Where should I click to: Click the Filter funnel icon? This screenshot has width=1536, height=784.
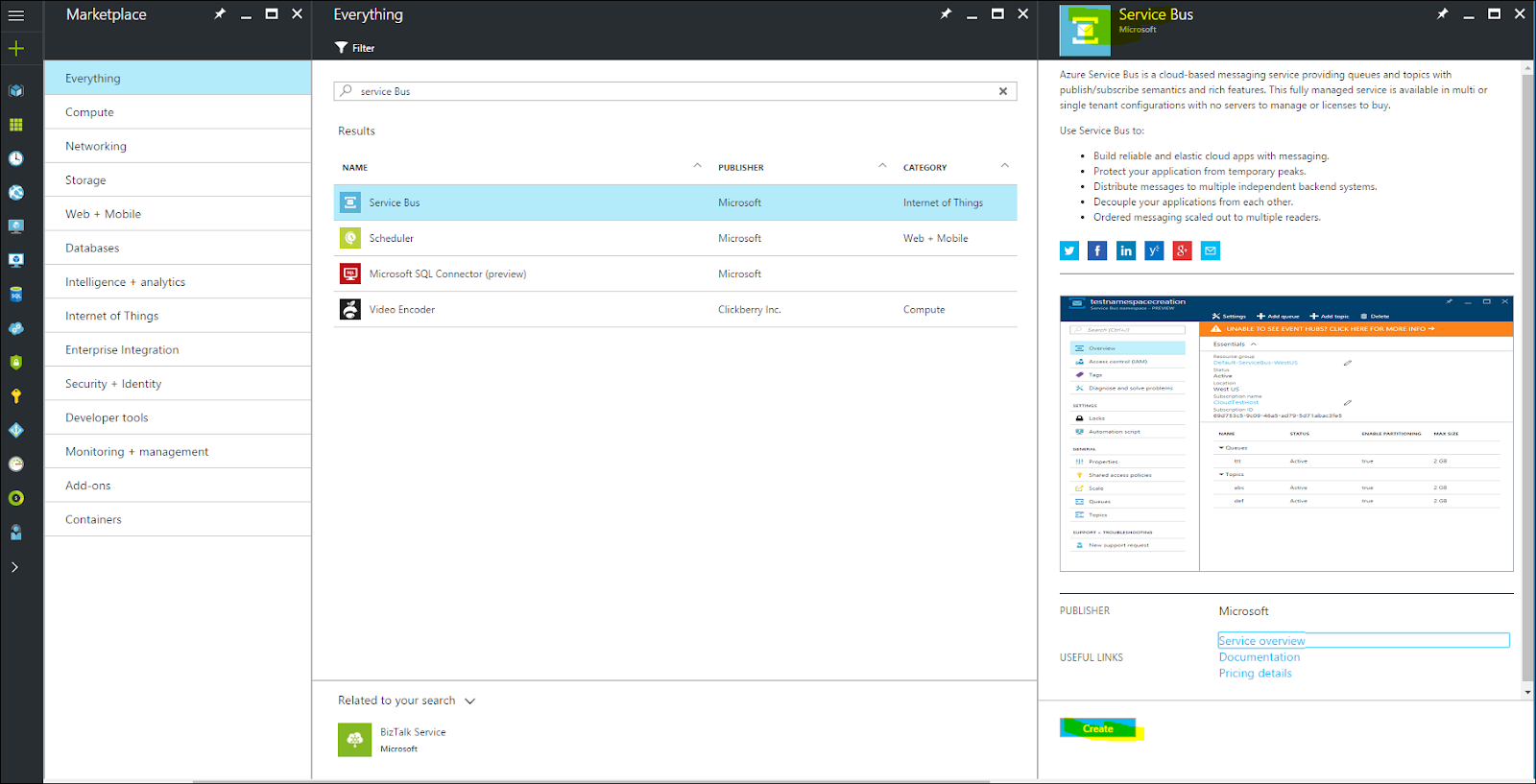[x=341, y=48]
